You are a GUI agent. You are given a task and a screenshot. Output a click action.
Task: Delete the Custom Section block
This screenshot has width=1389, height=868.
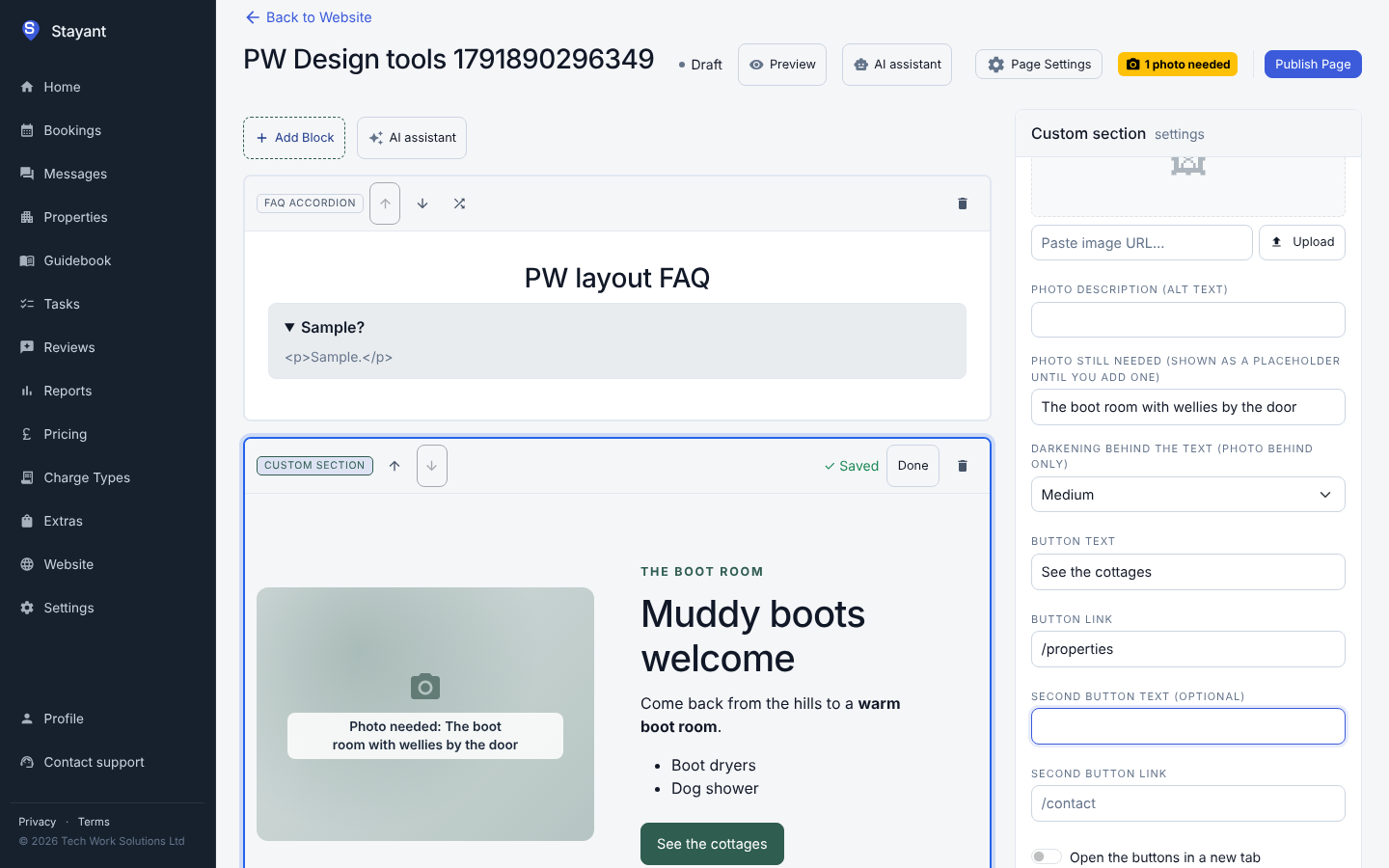(962, 466)
